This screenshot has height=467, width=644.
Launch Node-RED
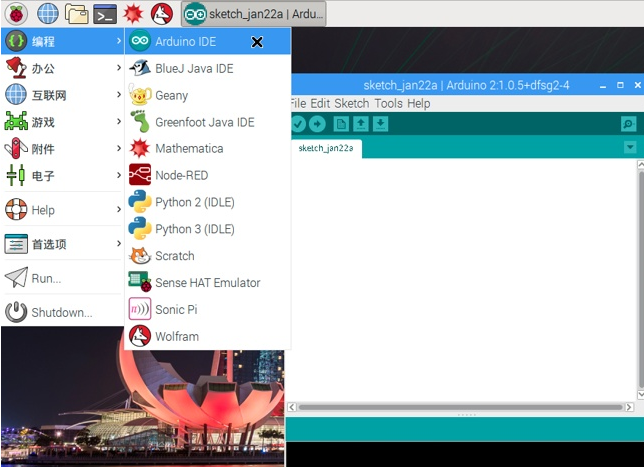coord(208,175)
